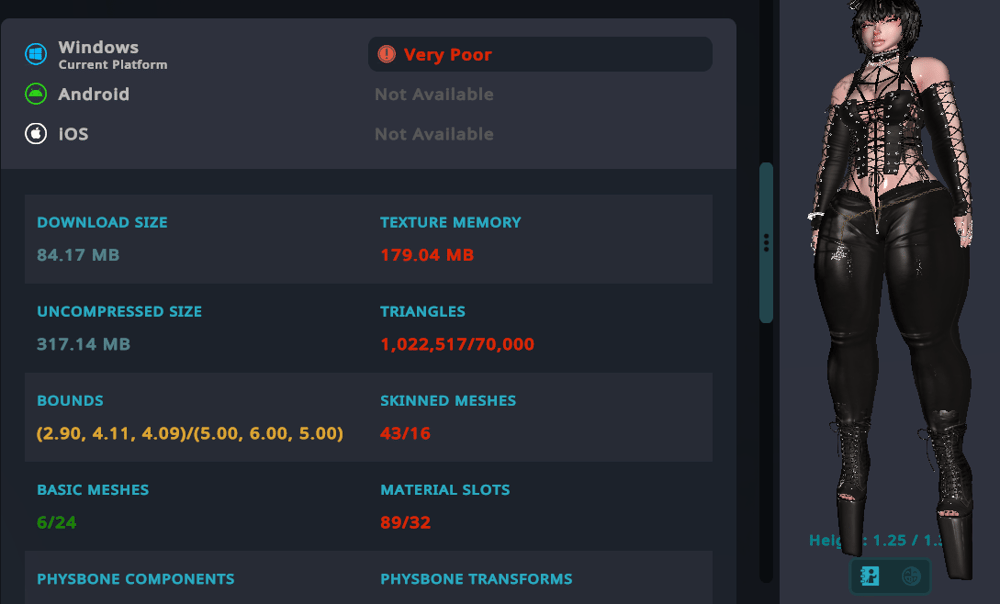
Task: Click the avatar 3D preview model
Action: tap(890, 280)
